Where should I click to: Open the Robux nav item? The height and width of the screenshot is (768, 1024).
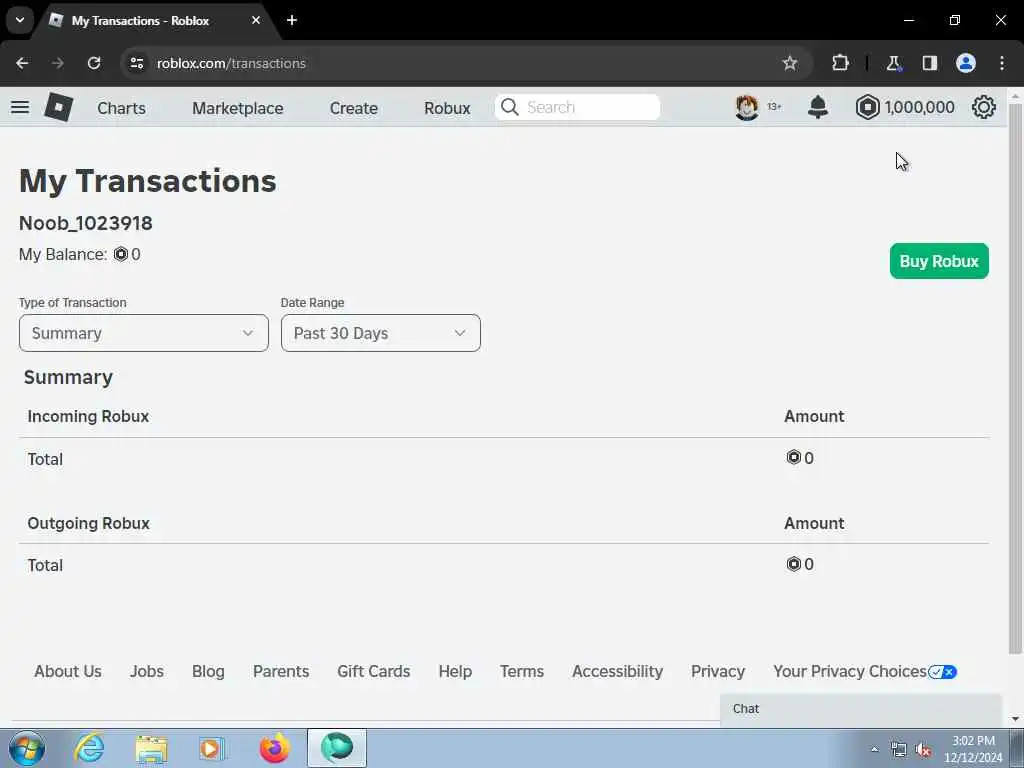tap(447, 108)
